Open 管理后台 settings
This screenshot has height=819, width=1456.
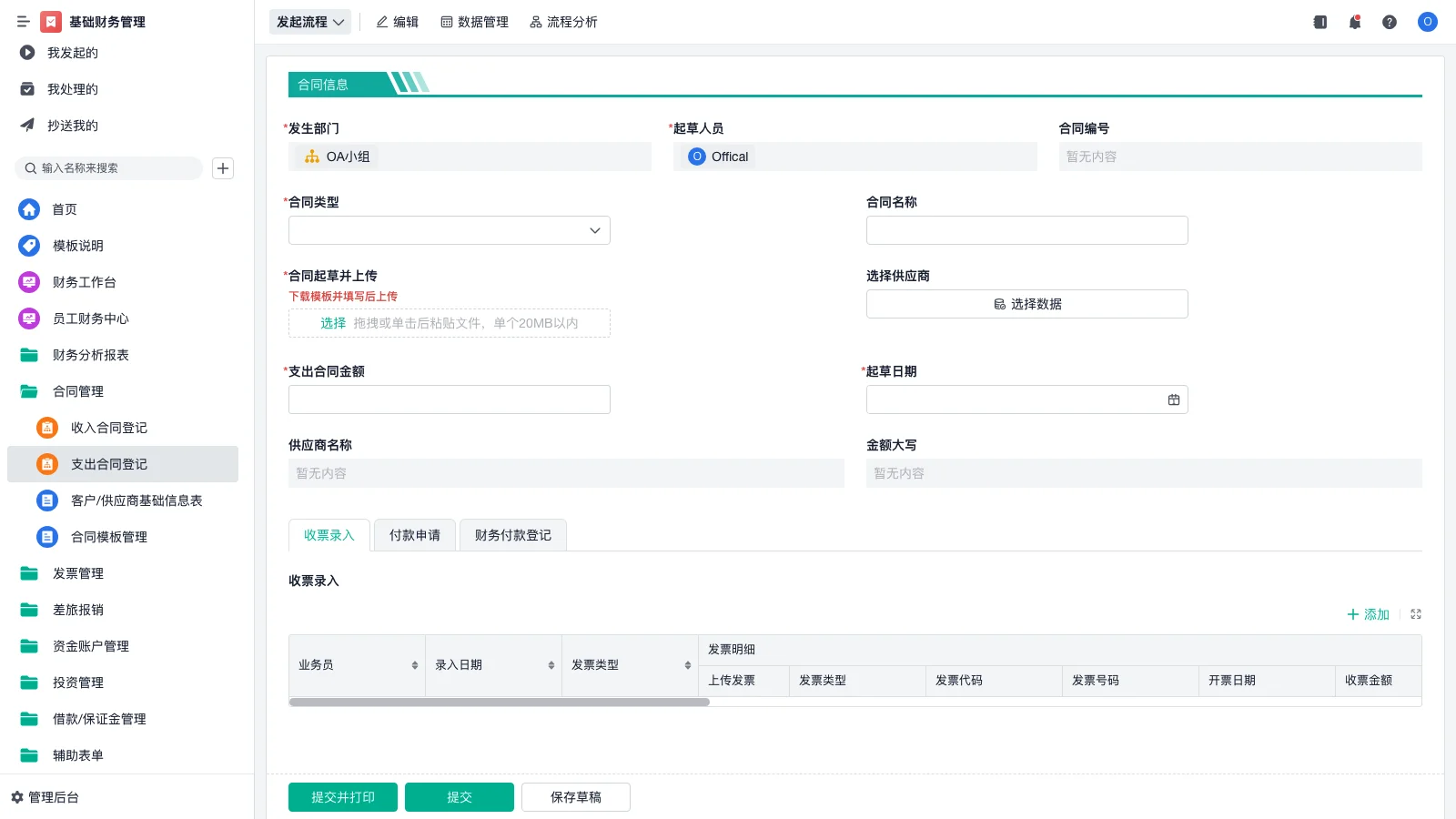coord(45,797)
